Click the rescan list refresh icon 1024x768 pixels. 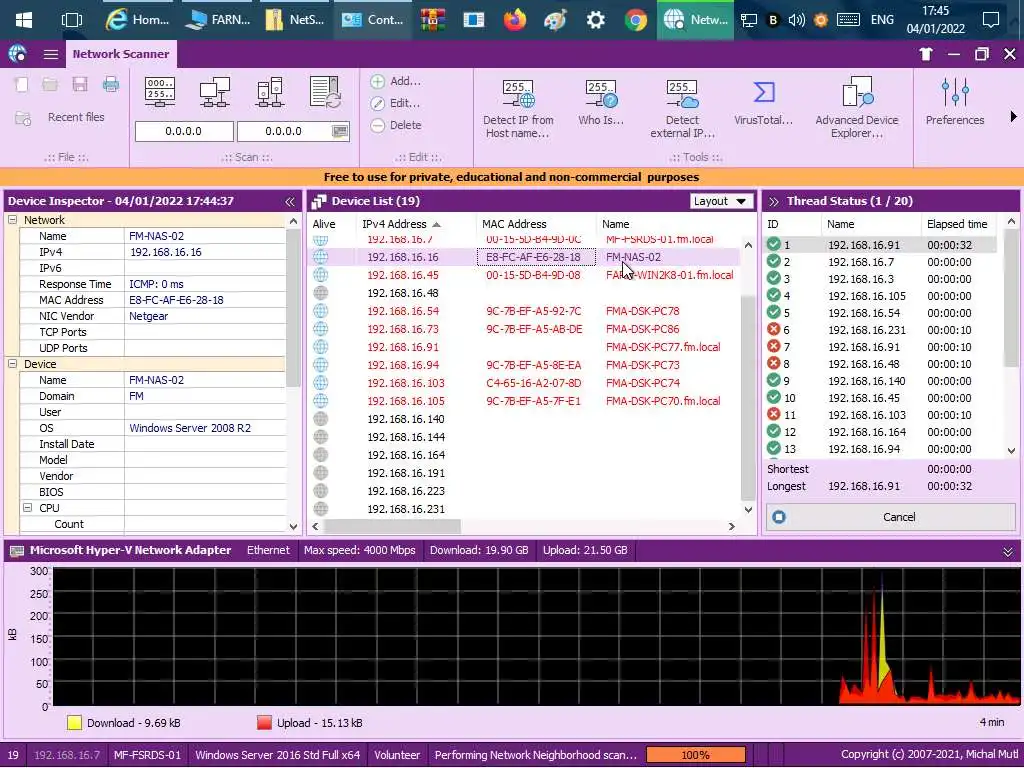325,92
